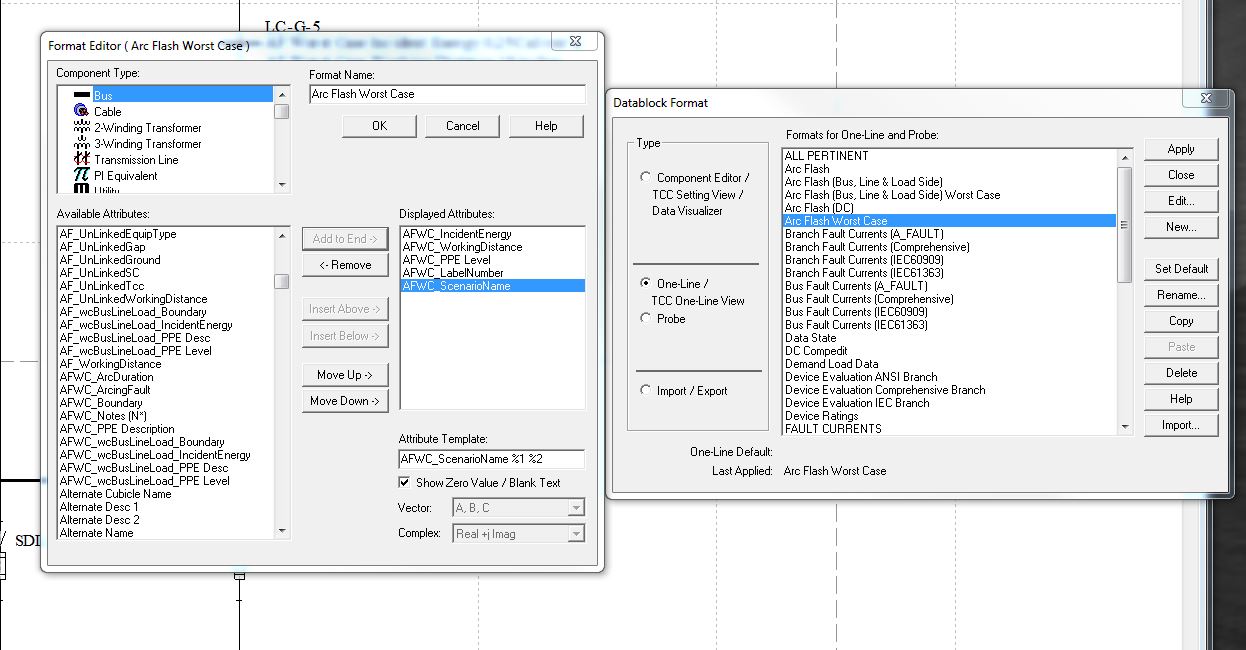Image resolution: width=1246 pixels, height=650 pixels.
Task: Select Arc Flash Worst Case format
Action: click(x=949, y=221)
